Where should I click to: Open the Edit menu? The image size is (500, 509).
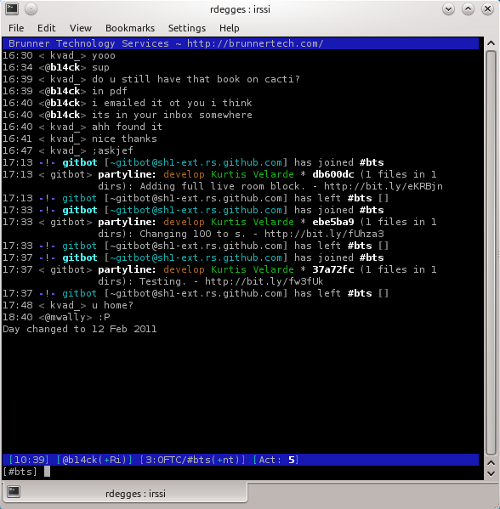tap(46, 28)
